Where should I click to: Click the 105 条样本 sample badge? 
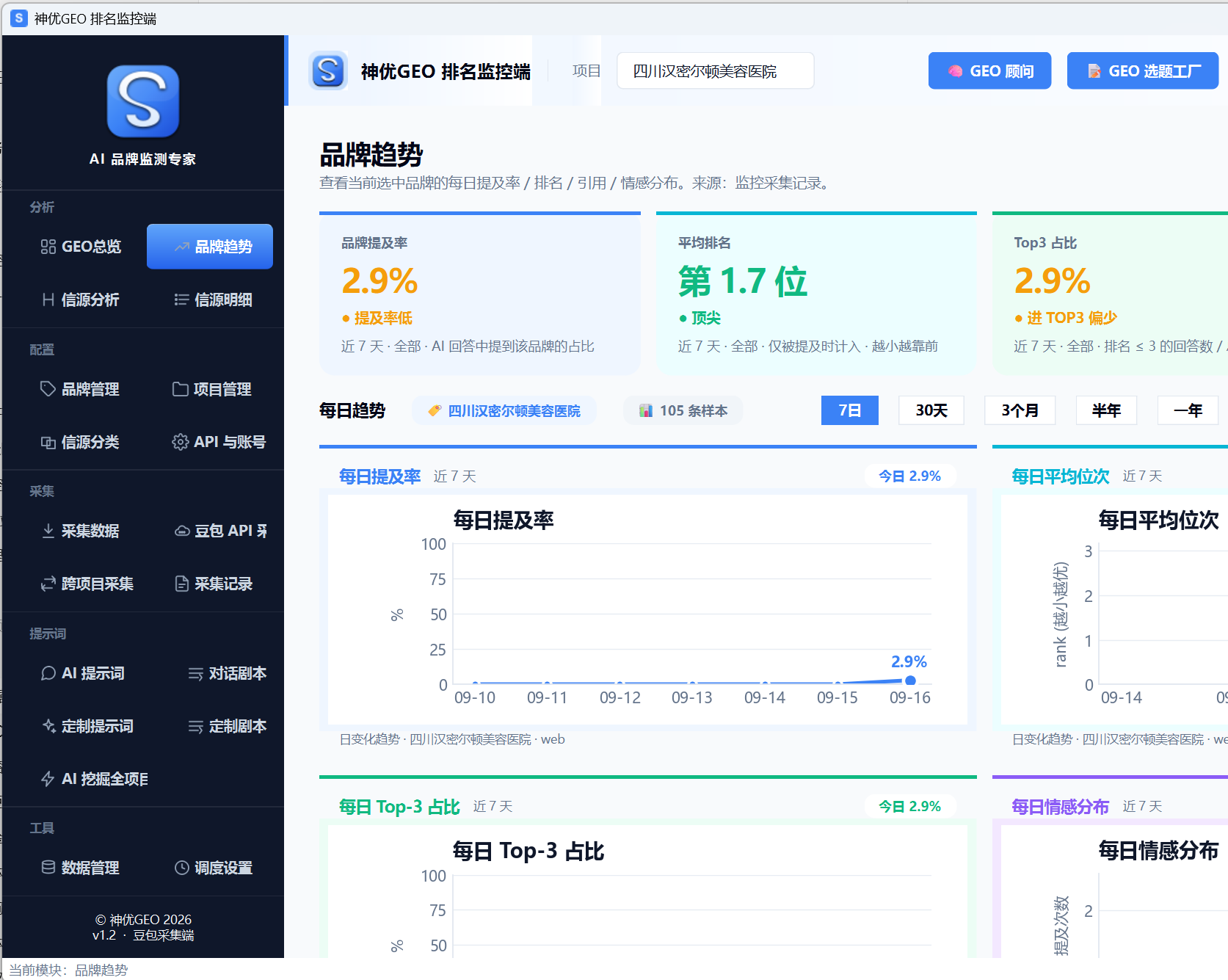tap(683, 410)
